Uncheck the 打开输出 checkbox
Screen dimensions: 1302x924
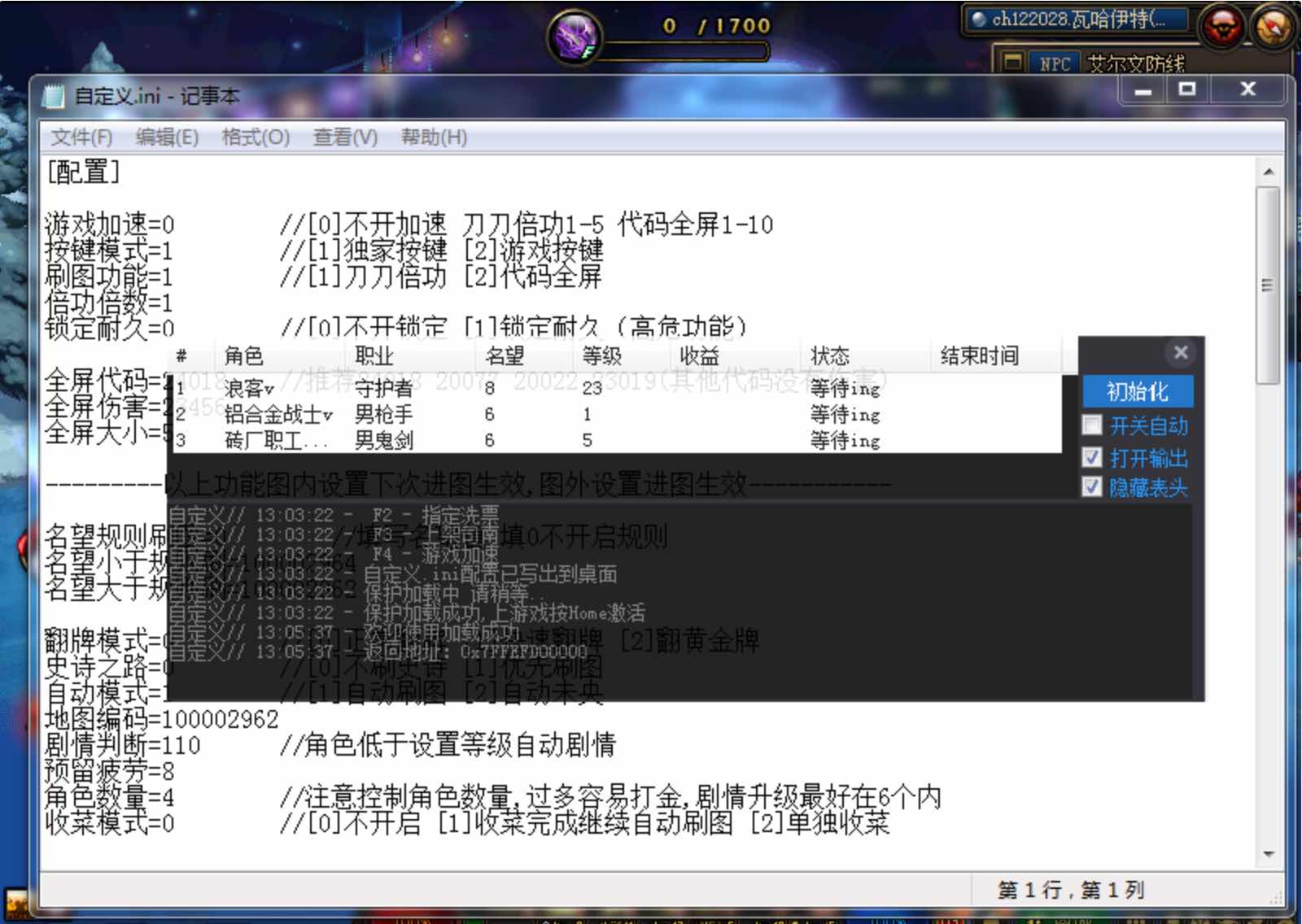[1092, 457]
